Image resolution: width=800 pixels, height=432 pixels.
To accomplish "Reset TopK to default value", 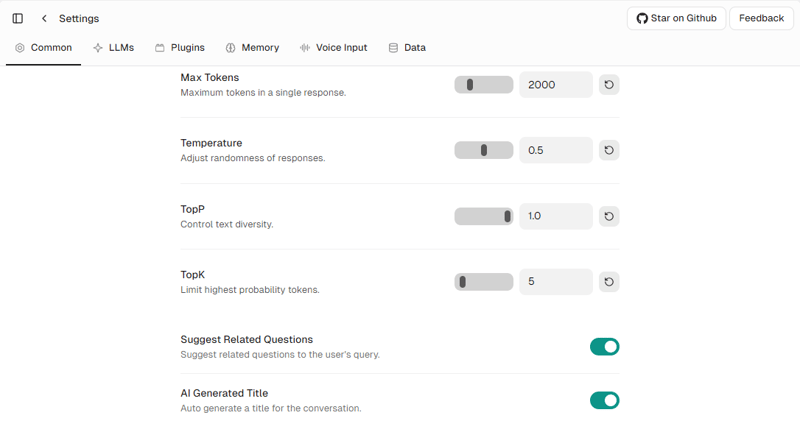I will click(x=609, y=282).
